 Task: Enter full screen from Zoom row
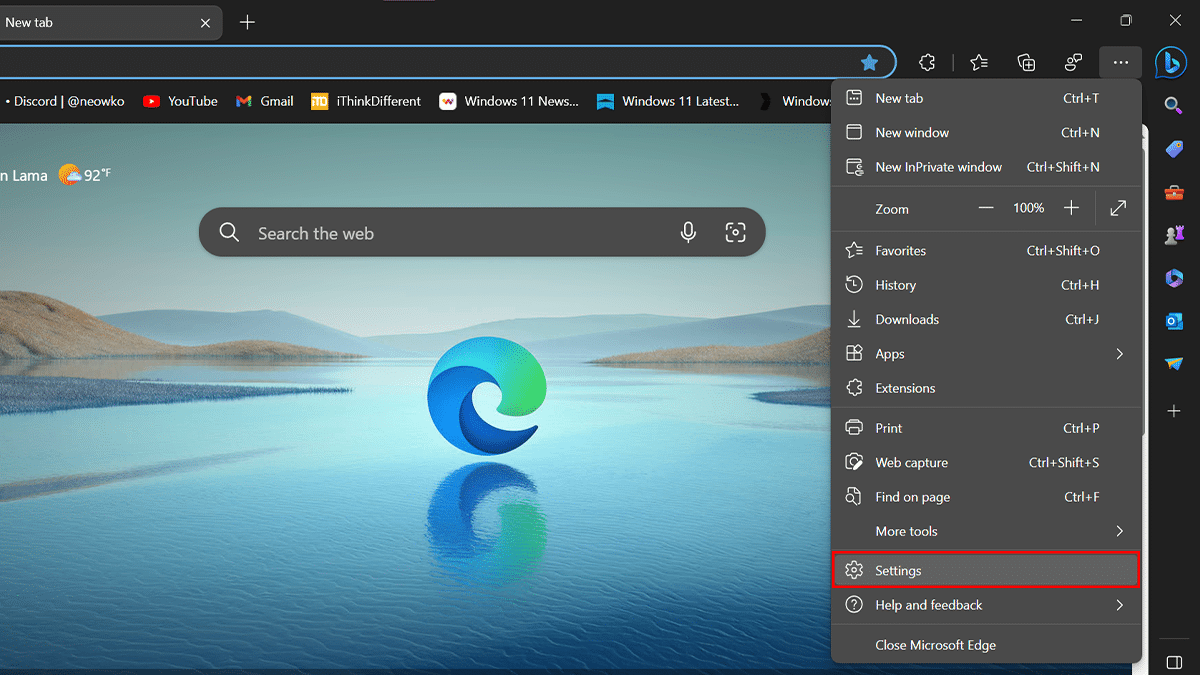click(x=1118, y=208)
